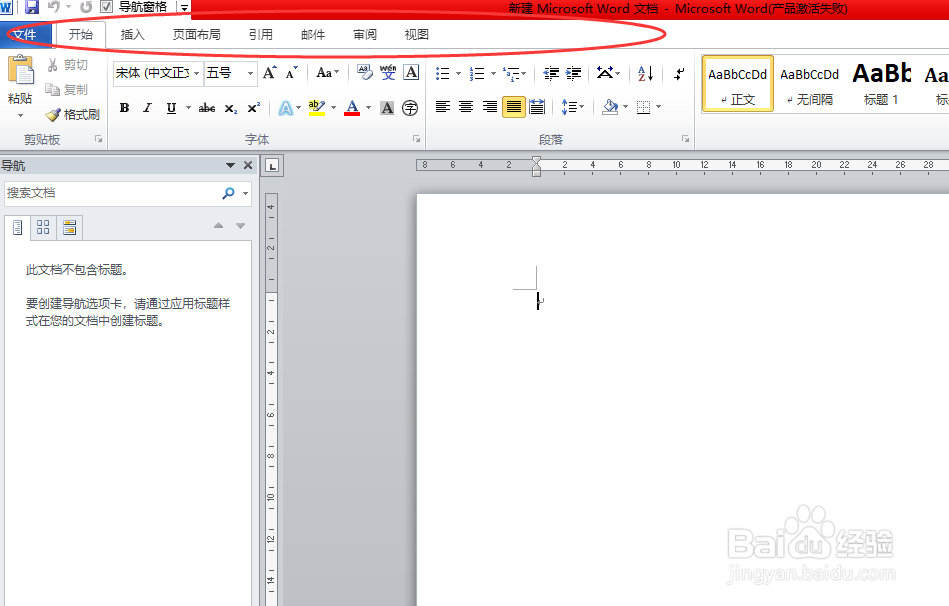
Task: Click the align right icon
Action: (x=490, y=107)
